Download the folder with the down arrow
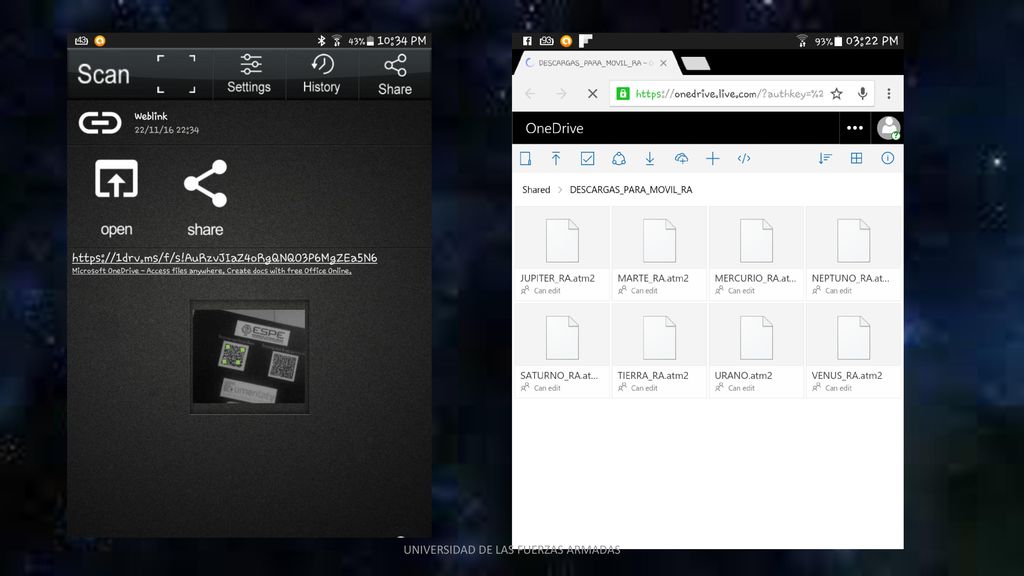This screenshot has width=1024, height=576. (650, 159)
